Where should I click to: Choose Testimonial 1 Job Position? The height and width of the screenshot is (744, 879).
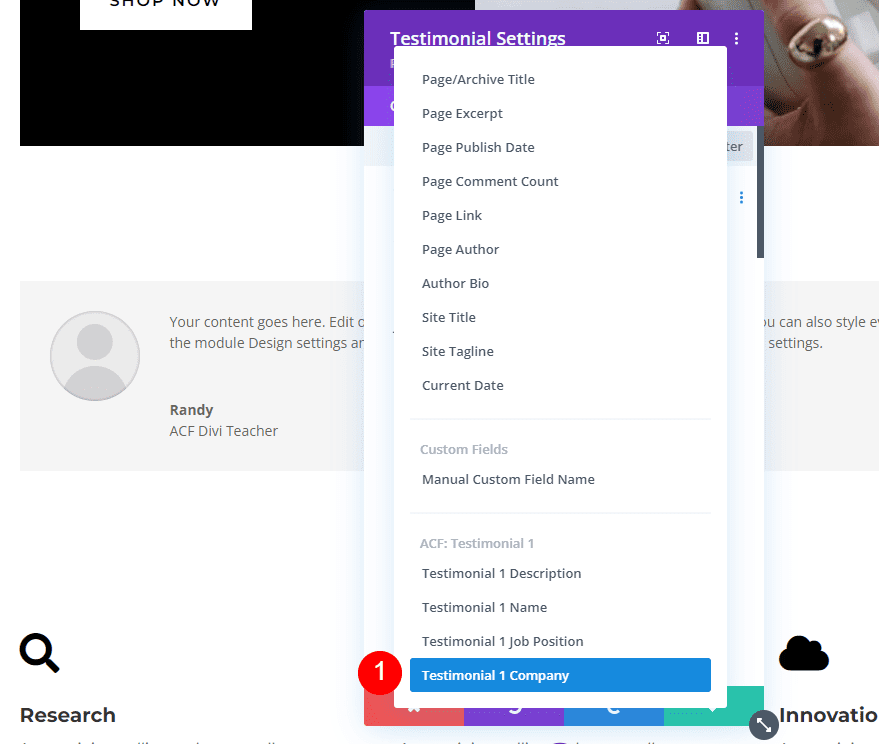coord(502,641)
